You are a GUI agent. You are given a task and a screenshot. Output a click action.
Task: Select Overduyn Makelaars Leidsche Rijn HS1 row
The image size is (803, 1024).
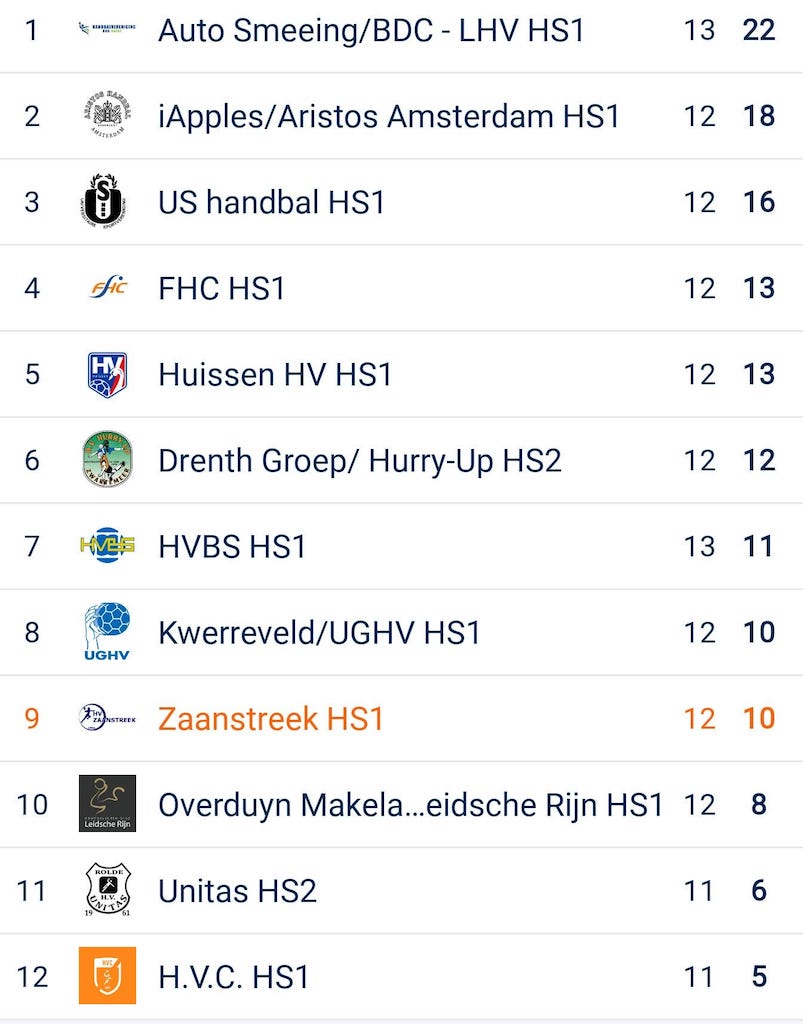pyautogui.click(x=410, y=804)
